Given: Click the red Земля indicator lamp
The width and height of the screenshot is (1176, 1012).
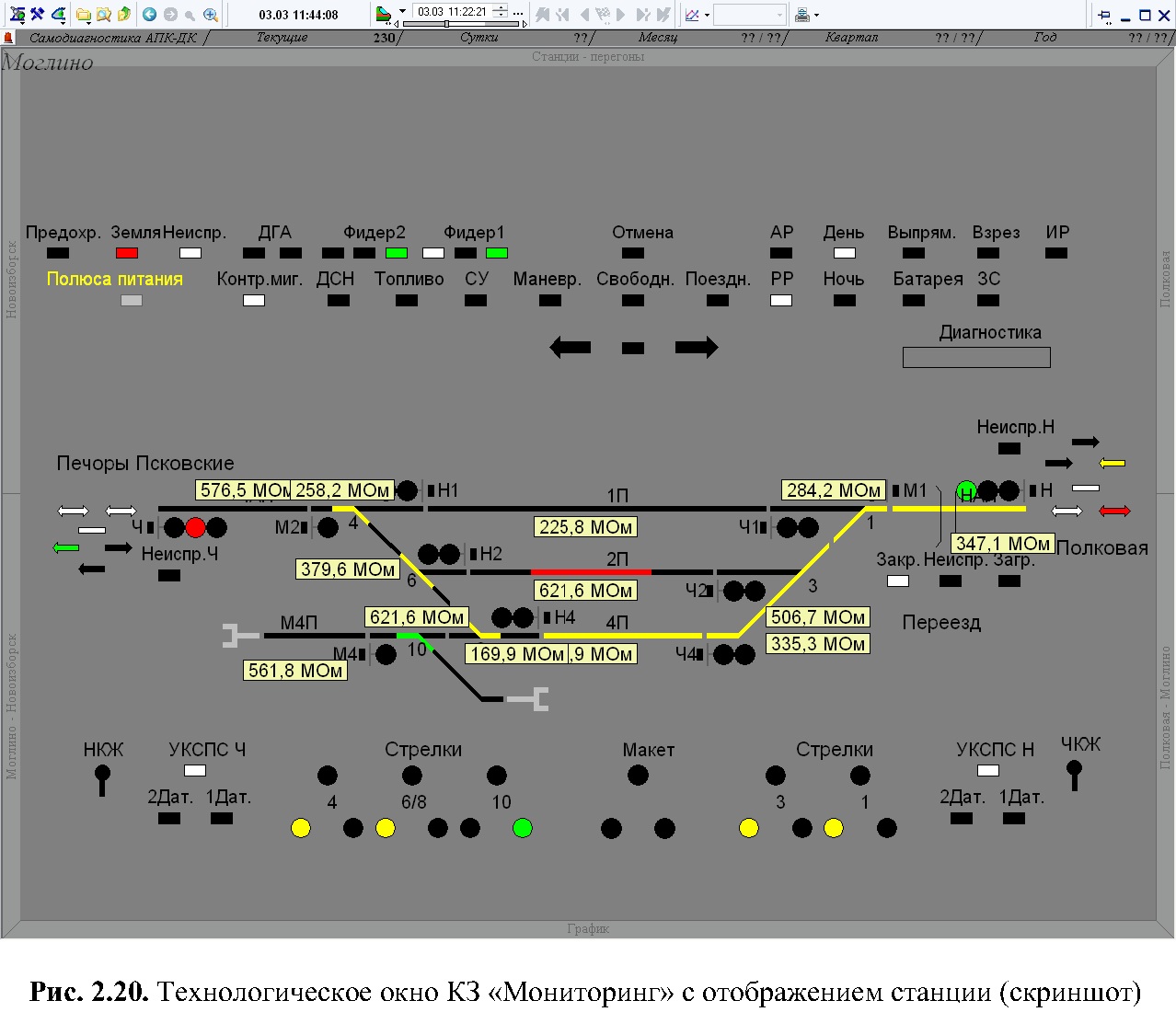Looking at the screenshot, I should pyautogui.click(x=127, y=253).
